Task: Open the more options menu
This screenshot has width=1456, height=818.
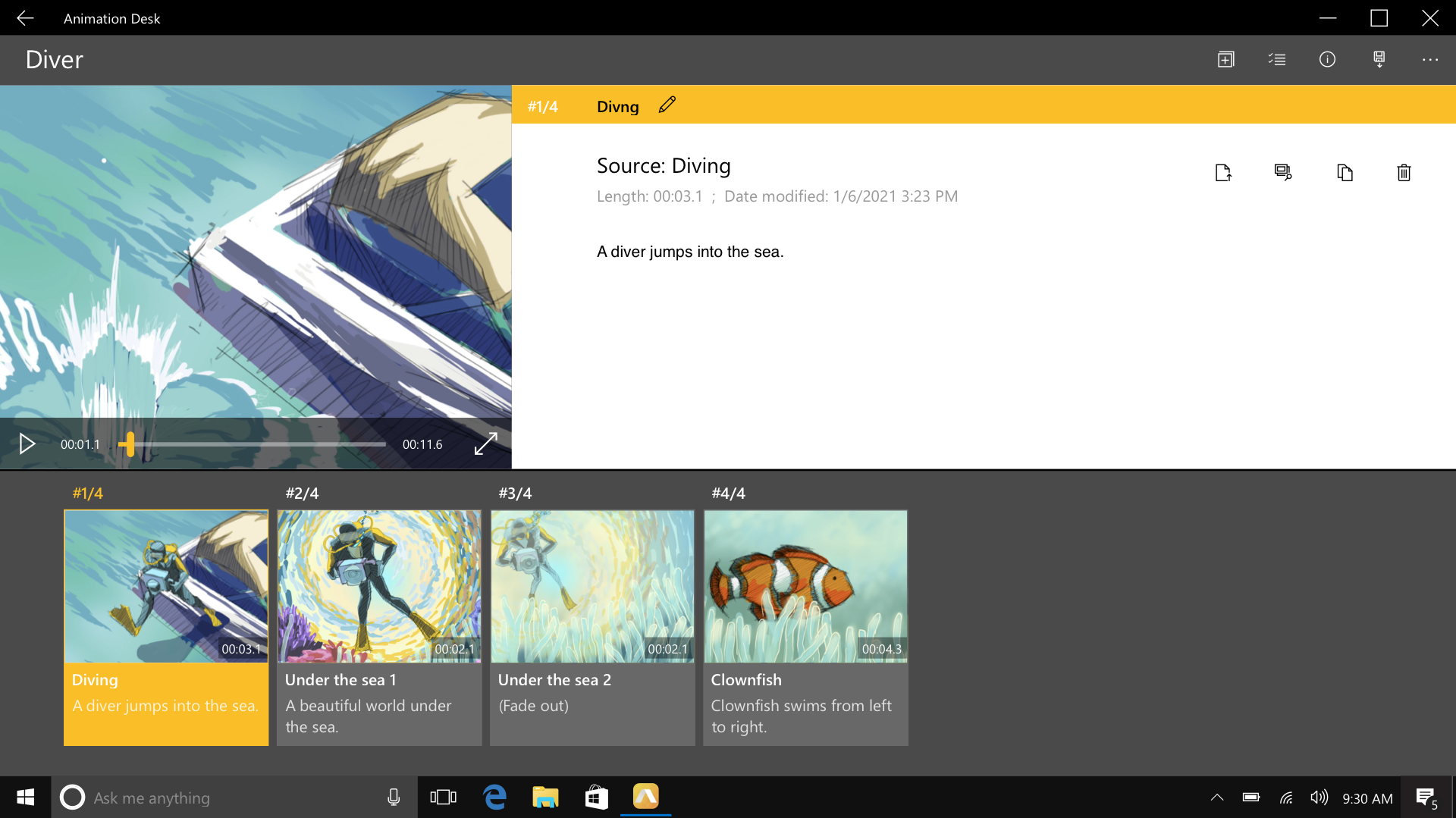Action: pos(1431,59)
